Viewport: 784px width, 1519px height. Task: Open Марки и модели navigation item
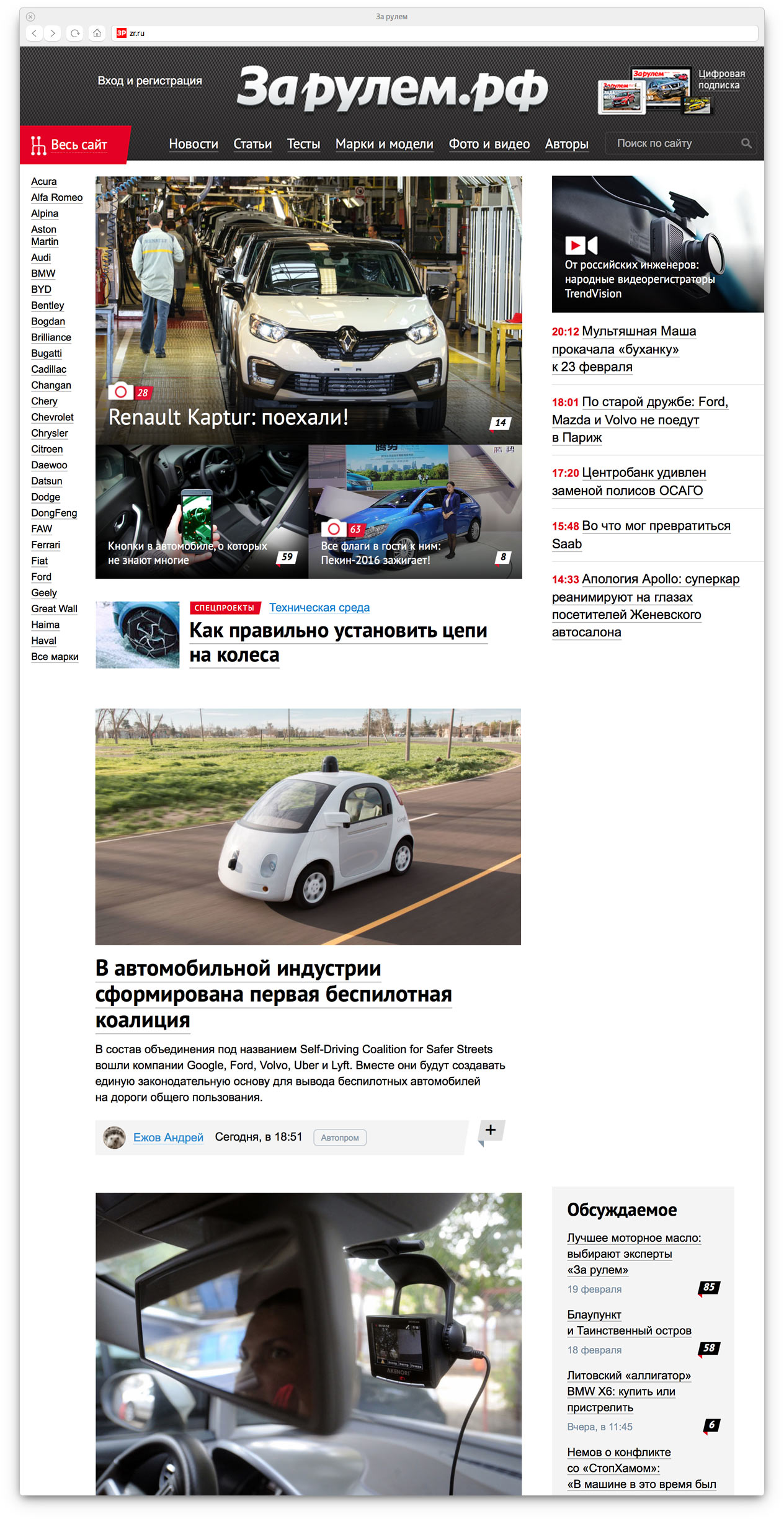point(384,144)
